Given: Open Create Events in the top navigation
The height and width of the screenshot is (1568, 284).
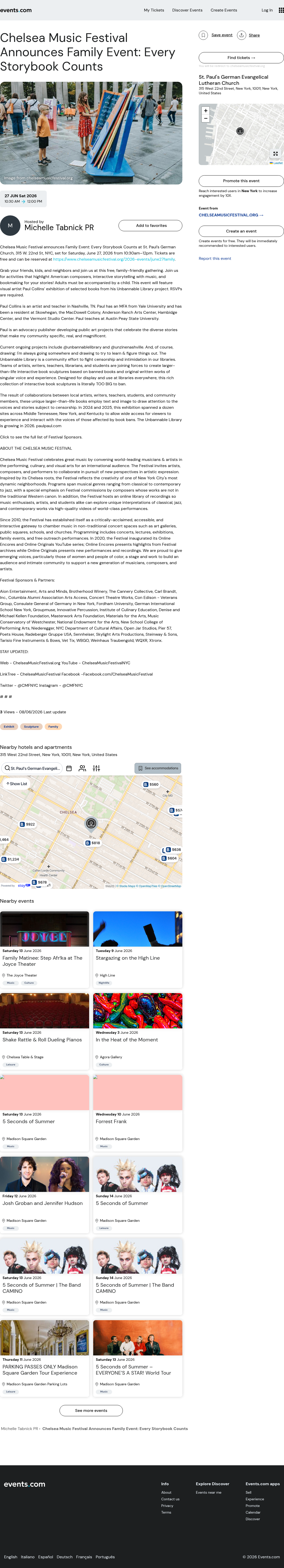Looking at the screenshot, I should pos(224,10).
